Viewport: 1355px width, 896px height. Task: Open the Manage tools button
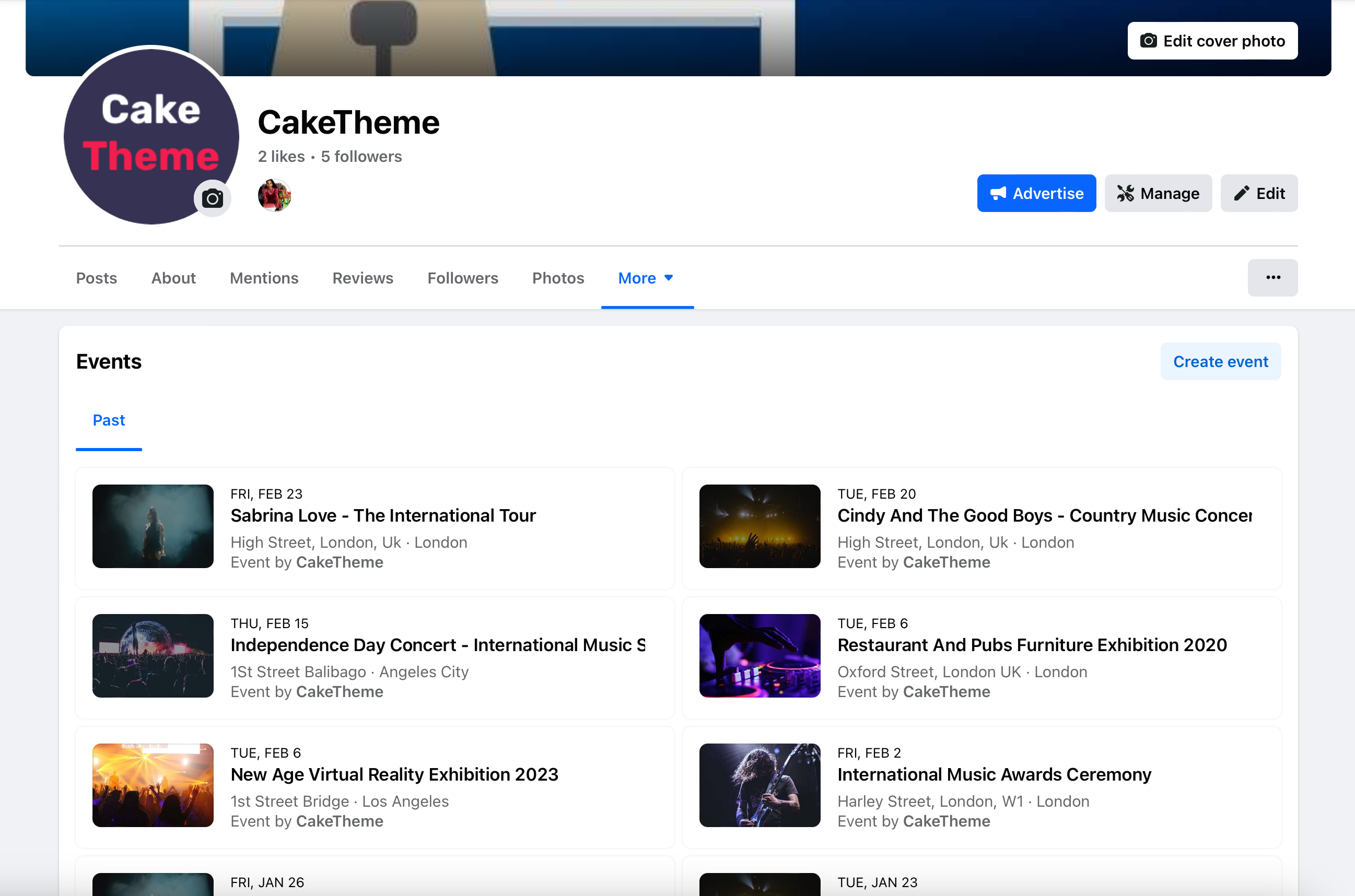(1158, 193)
